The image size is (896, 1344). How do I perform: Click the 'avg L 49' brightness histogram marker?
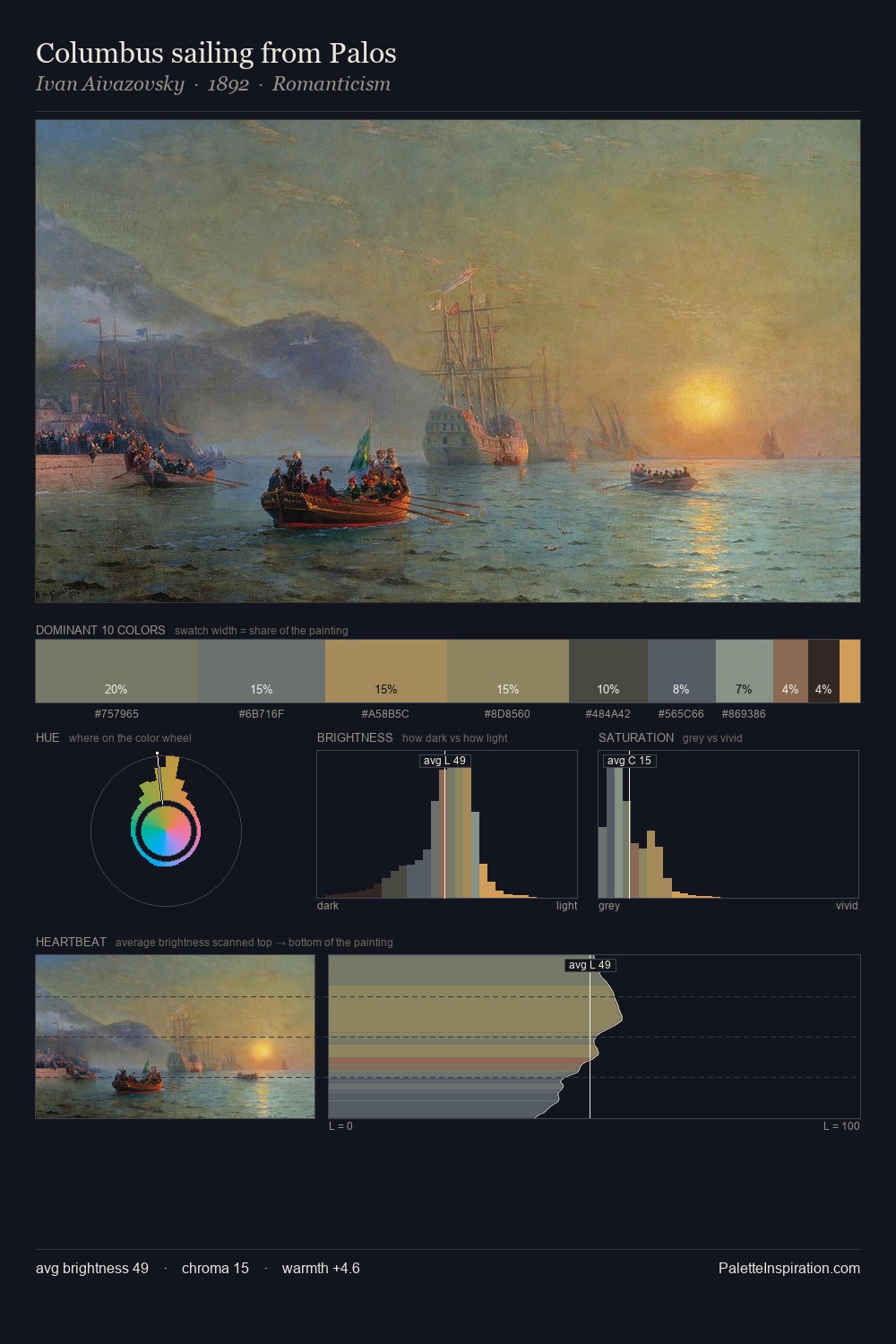(x=445, y=761)
